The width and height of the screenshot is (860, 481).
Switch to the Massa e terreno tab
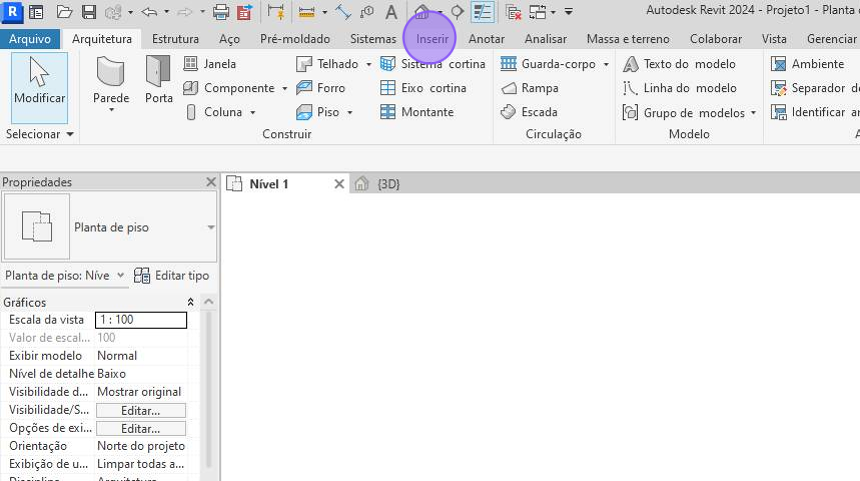(x=628, y=39)
